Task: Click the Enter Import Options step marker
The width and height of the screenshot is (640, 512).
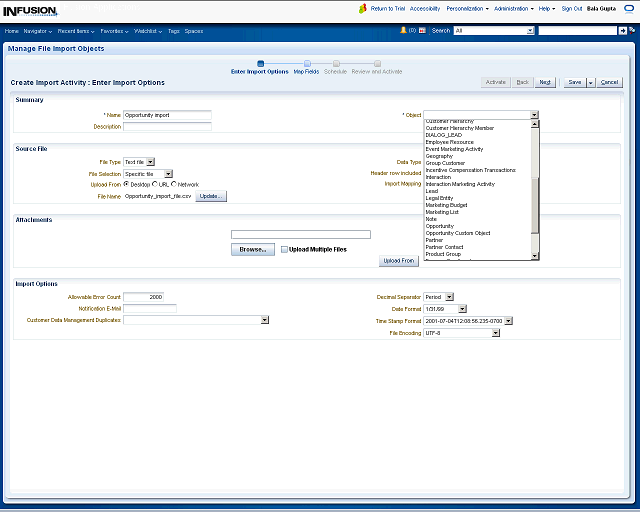Action: point(260,63)
